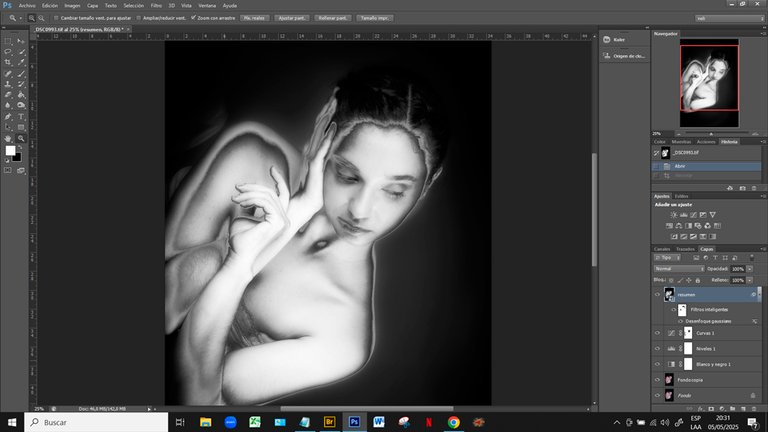Click 'Rellenar pant.' button
Image resolution: width=768 pixels, height=432 pixels.
[x=333, y=18]
